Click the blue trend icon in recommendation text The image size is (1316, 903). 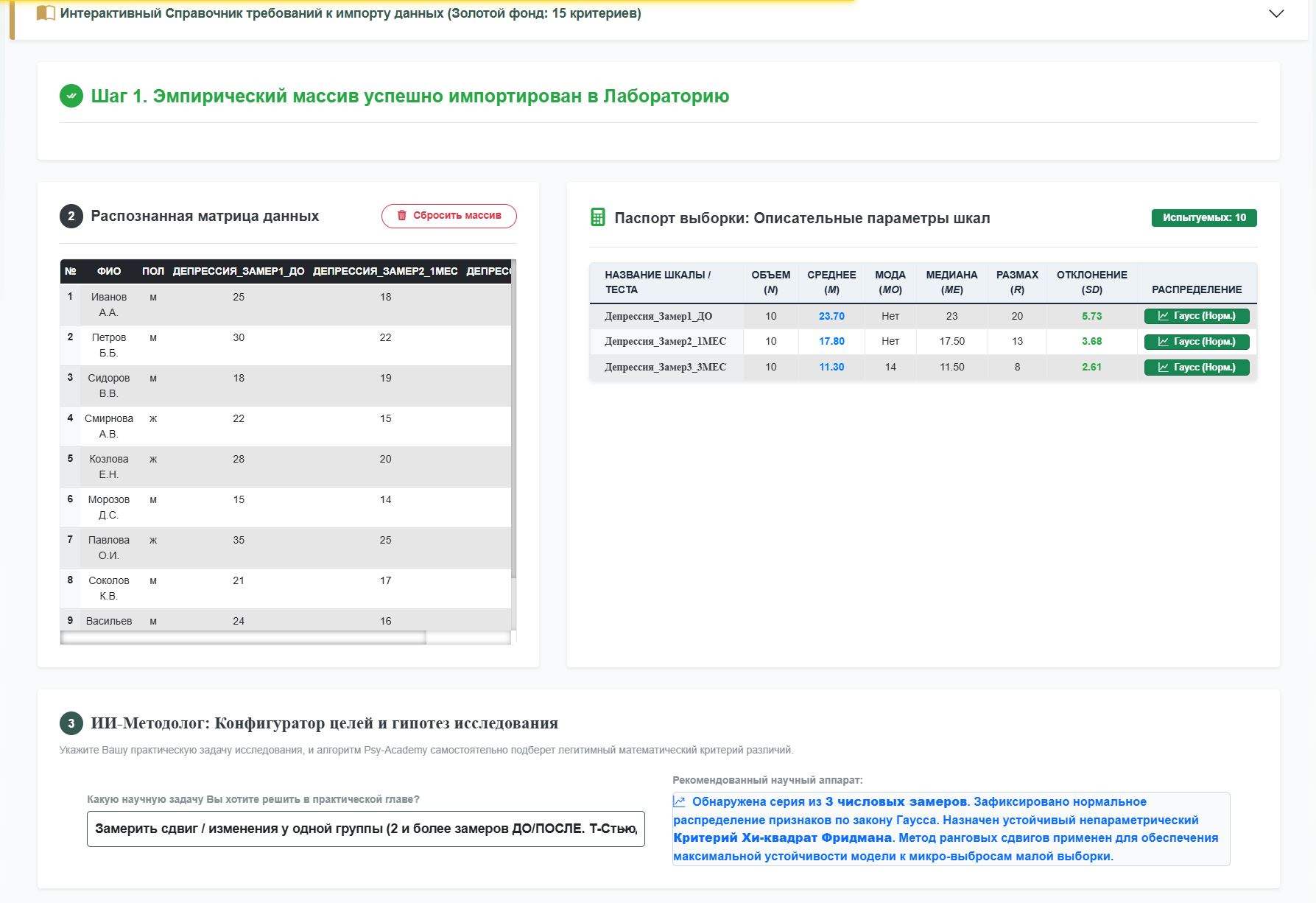(x=680, y=801)
